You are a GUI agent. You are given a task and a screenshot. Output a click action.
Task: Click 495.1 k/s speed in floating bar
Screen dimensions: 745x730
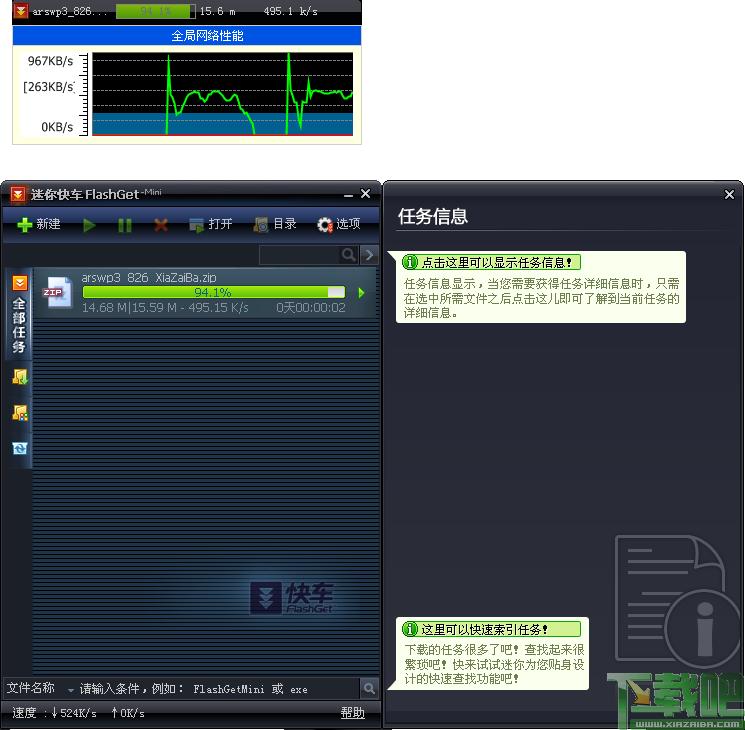pos(290,11)
